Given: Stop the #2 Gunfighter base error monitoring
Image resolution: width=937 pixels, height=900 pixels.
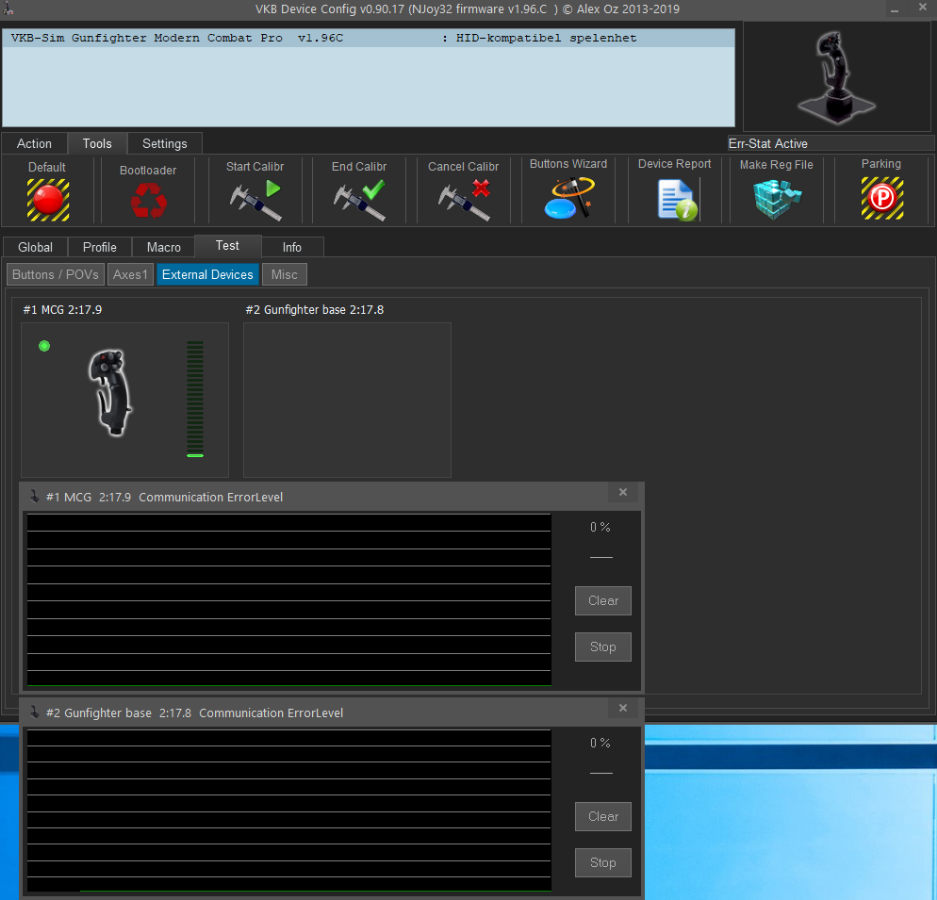Looking at the screenshot, I should pyautogui.click(x=603, y=862).
